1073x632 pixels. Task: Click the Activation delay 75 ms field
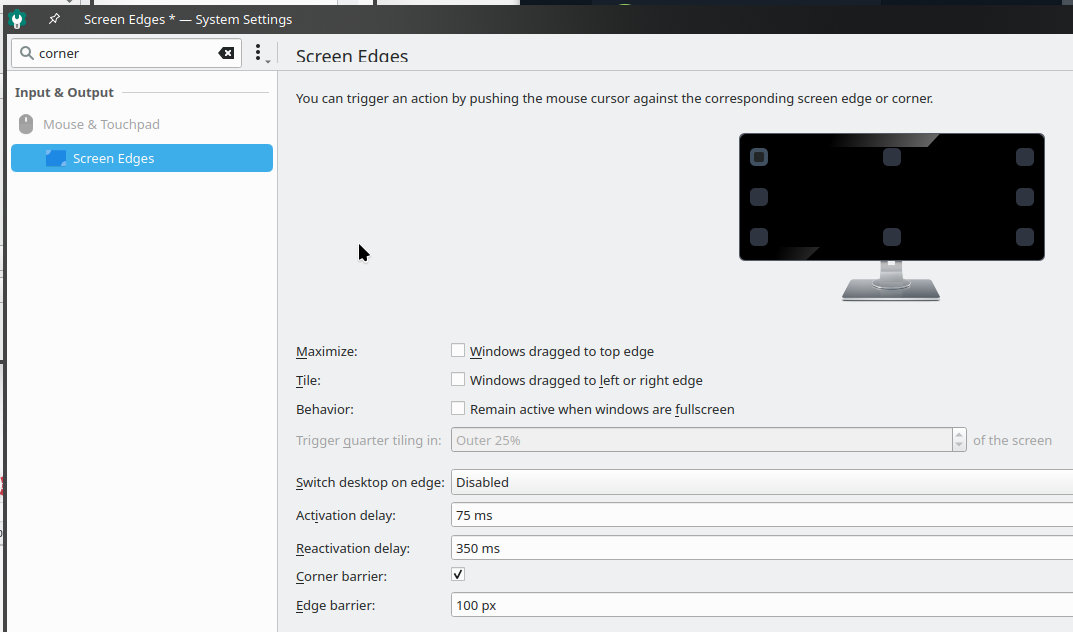(x=762, y=515)
